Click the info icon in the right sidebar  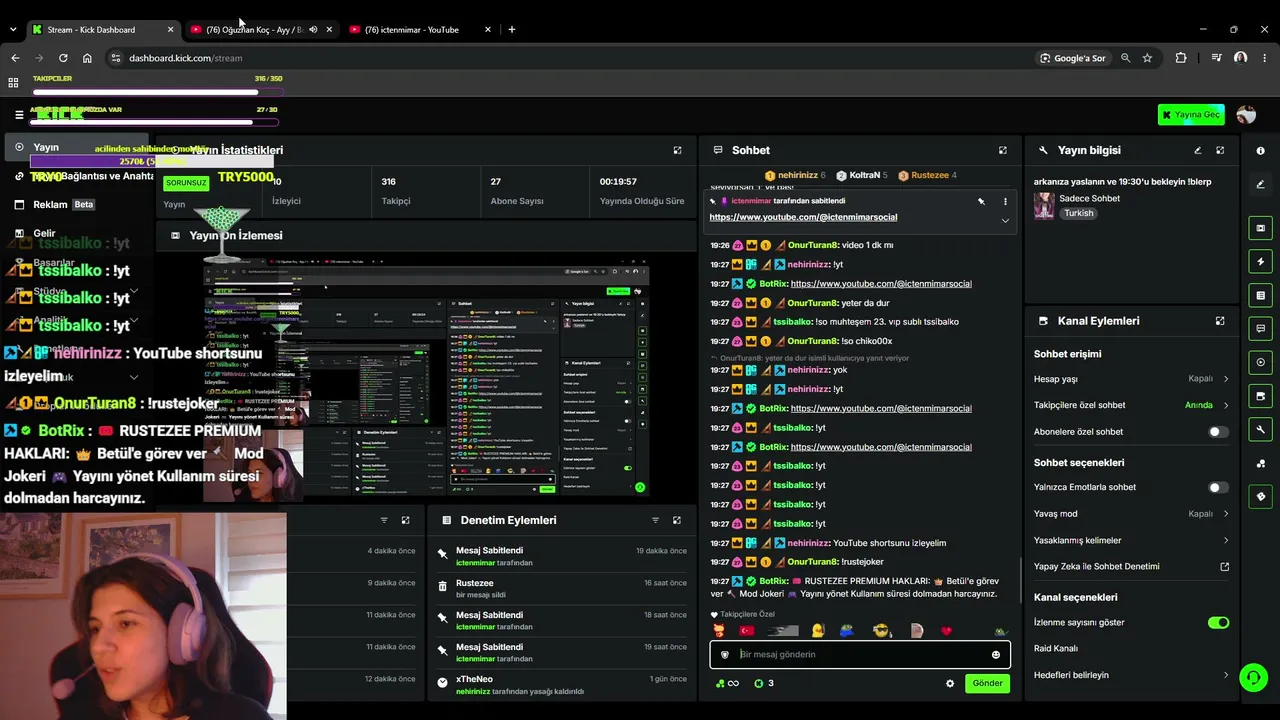pyautogui.click(x=1260, y=151)
